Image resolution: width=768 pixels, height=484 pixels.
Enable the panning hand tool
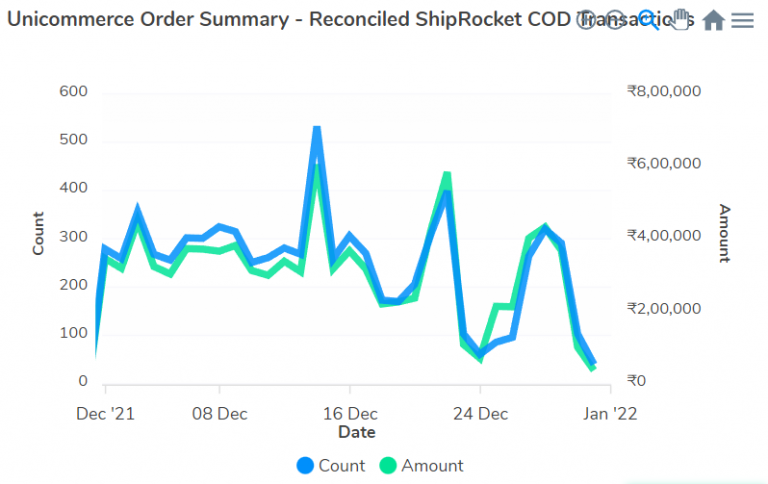point(680,20)
